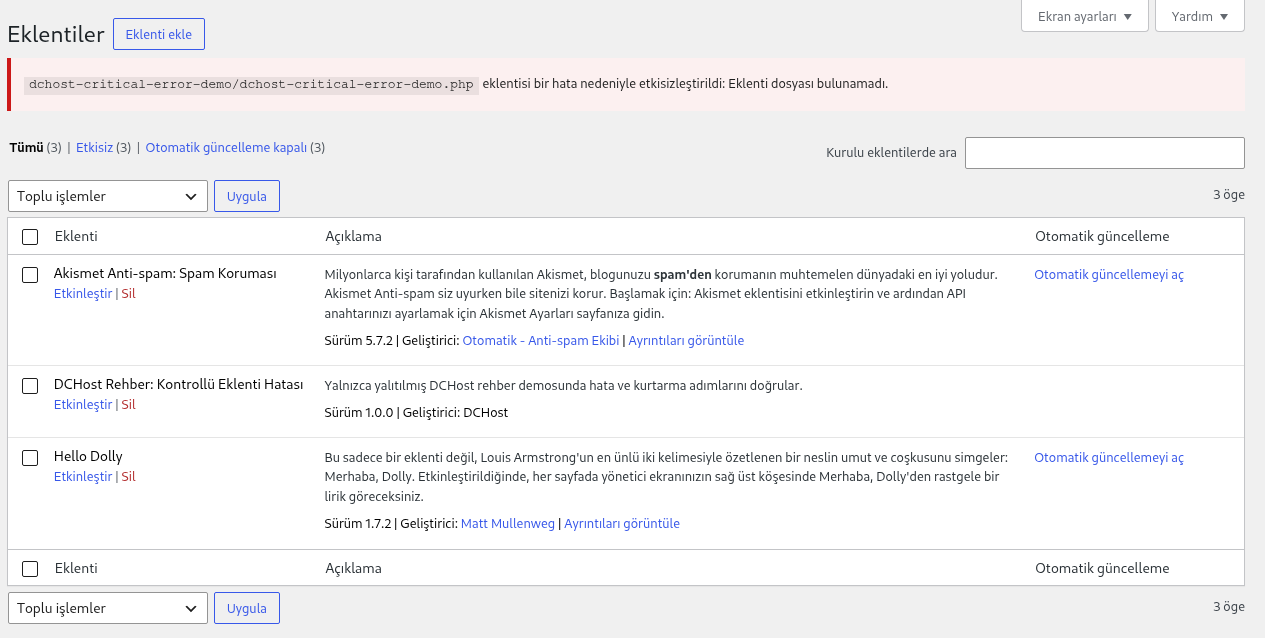Screen dimensions: 1265x638
Task: Open the top Toplu işlemler dropdown
Action: (108, 196)
